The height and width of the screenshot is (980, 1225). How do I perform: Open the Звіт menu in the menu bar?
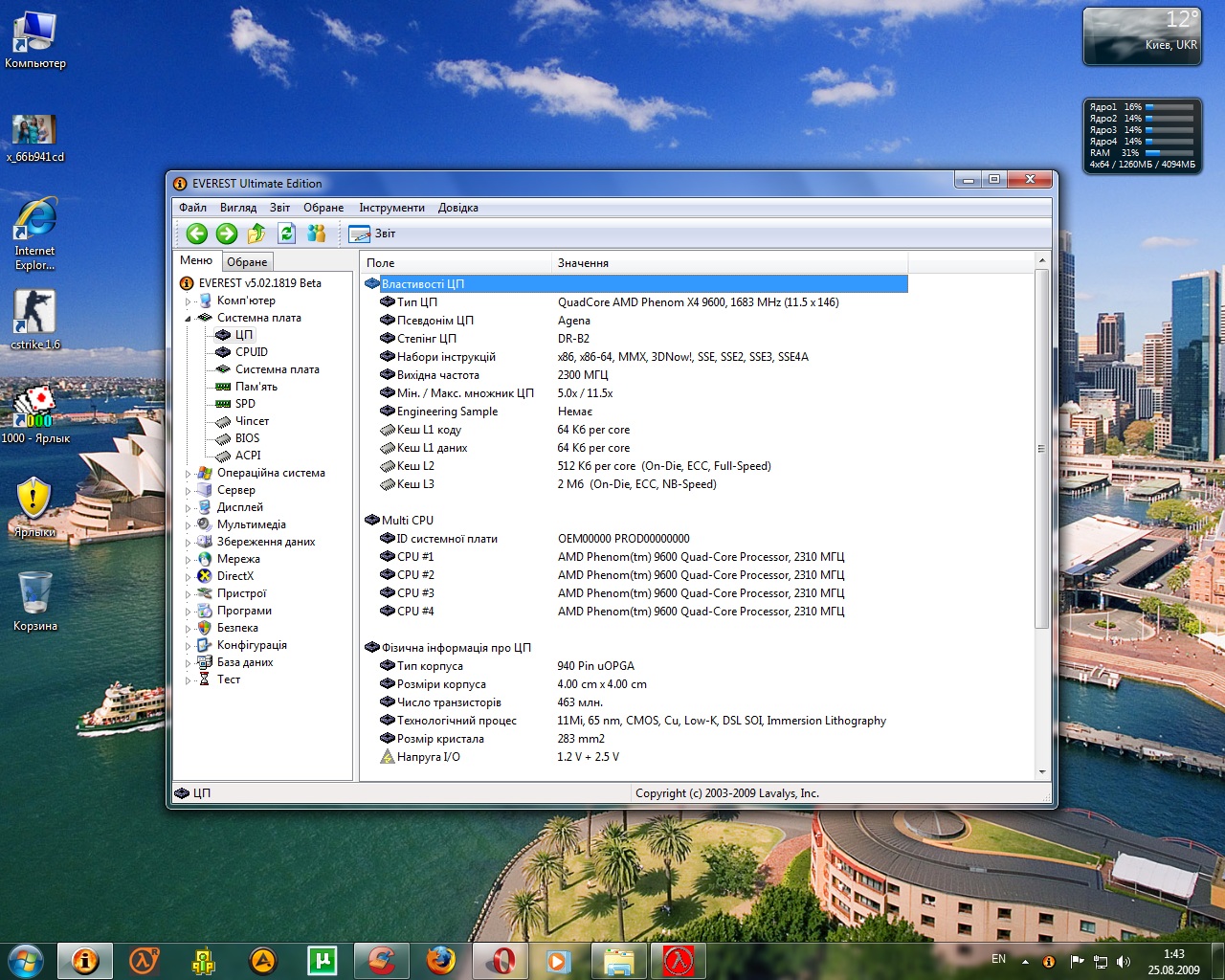(x=279, y=208)
